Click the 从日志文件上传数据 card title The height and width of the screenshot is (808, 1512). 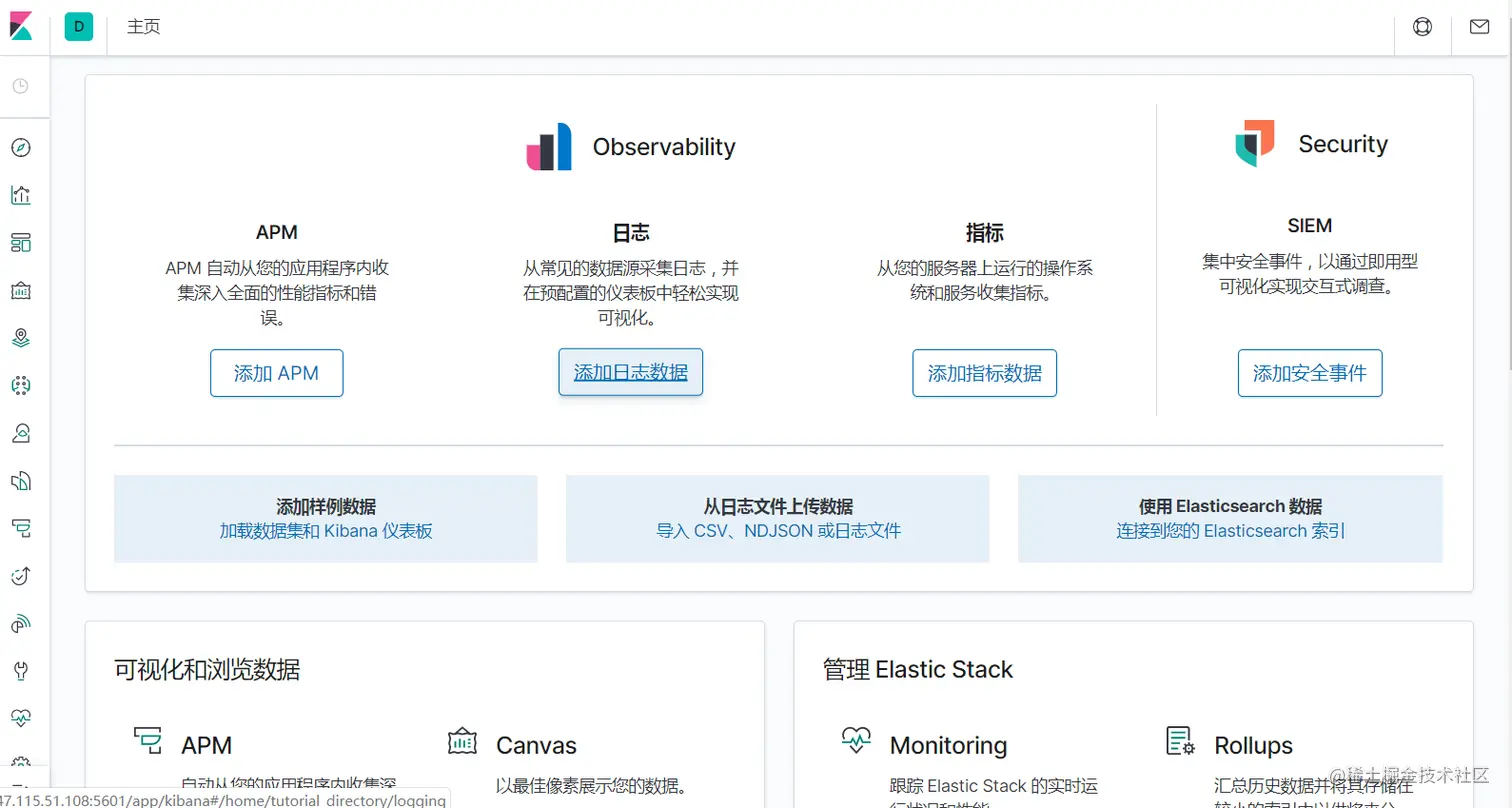[778, 506]
